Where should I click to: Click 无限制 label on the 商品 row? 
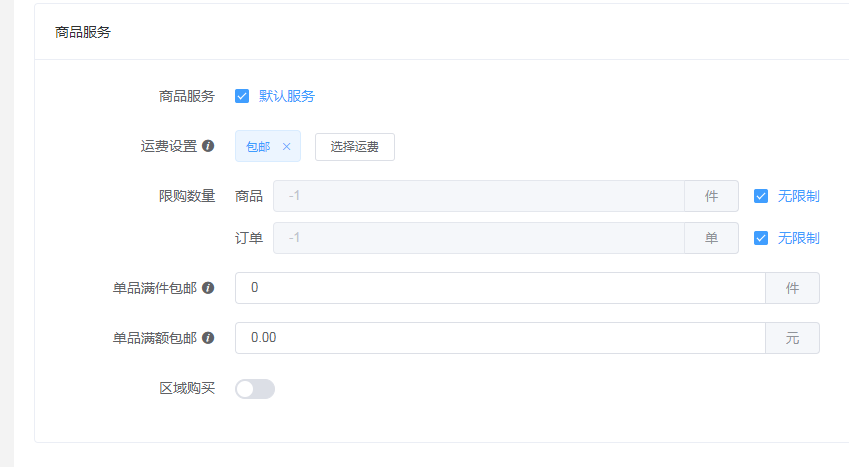click(x=799, y=196)
